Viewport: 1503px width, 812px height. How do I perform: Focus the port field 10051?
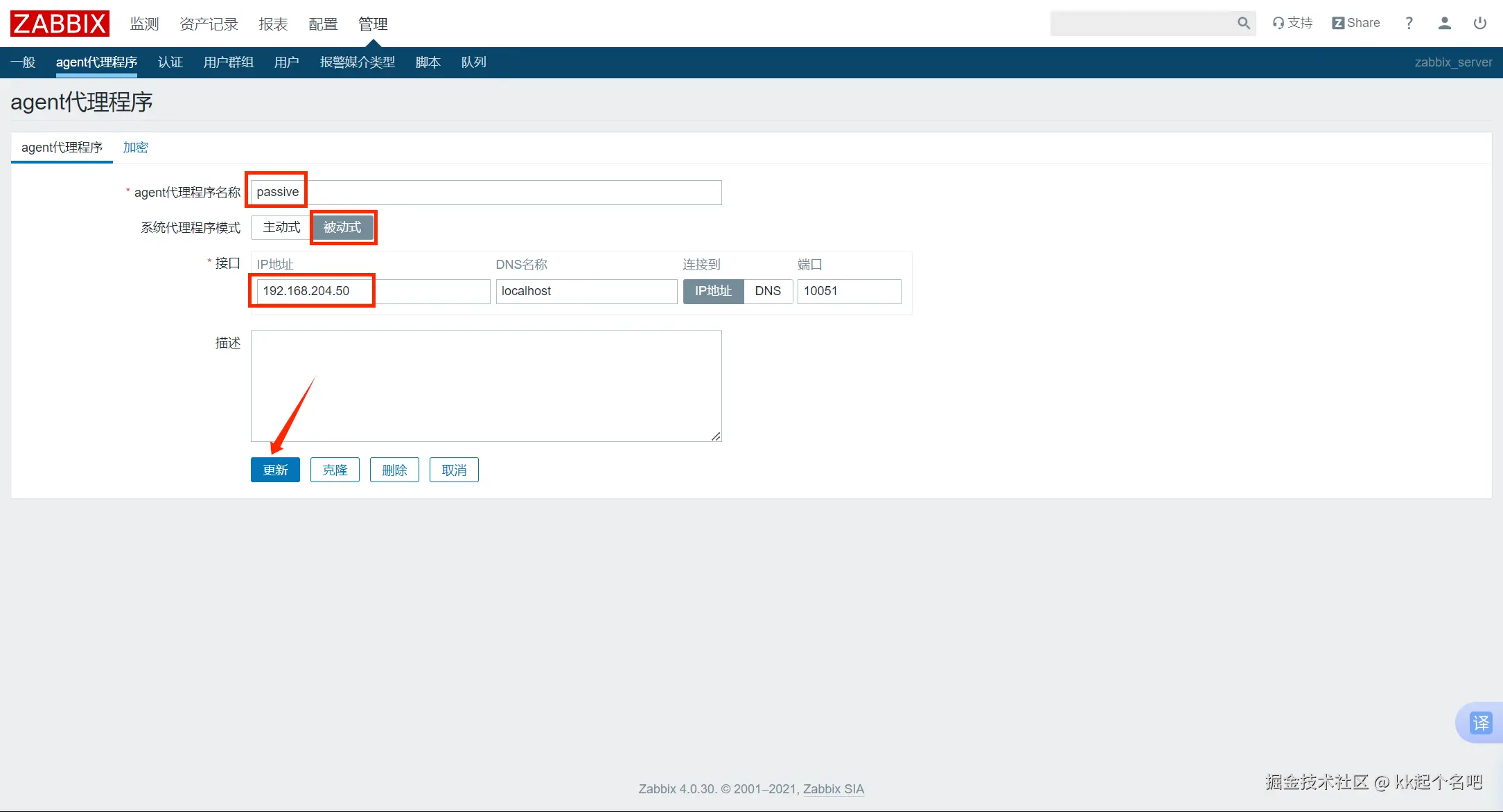point(850,291)
